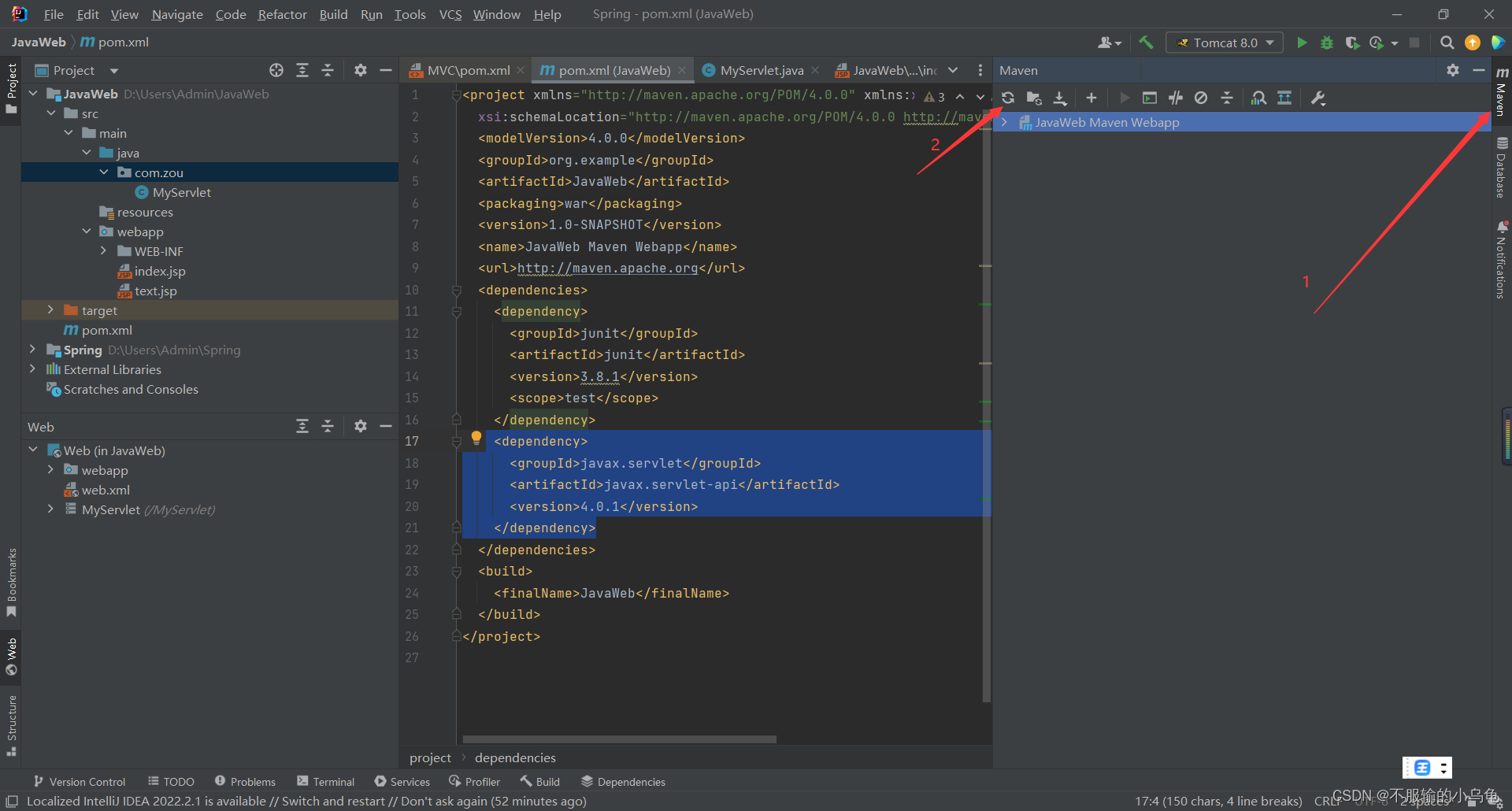Build project with hammer icon

click(x=1146, y=43)
